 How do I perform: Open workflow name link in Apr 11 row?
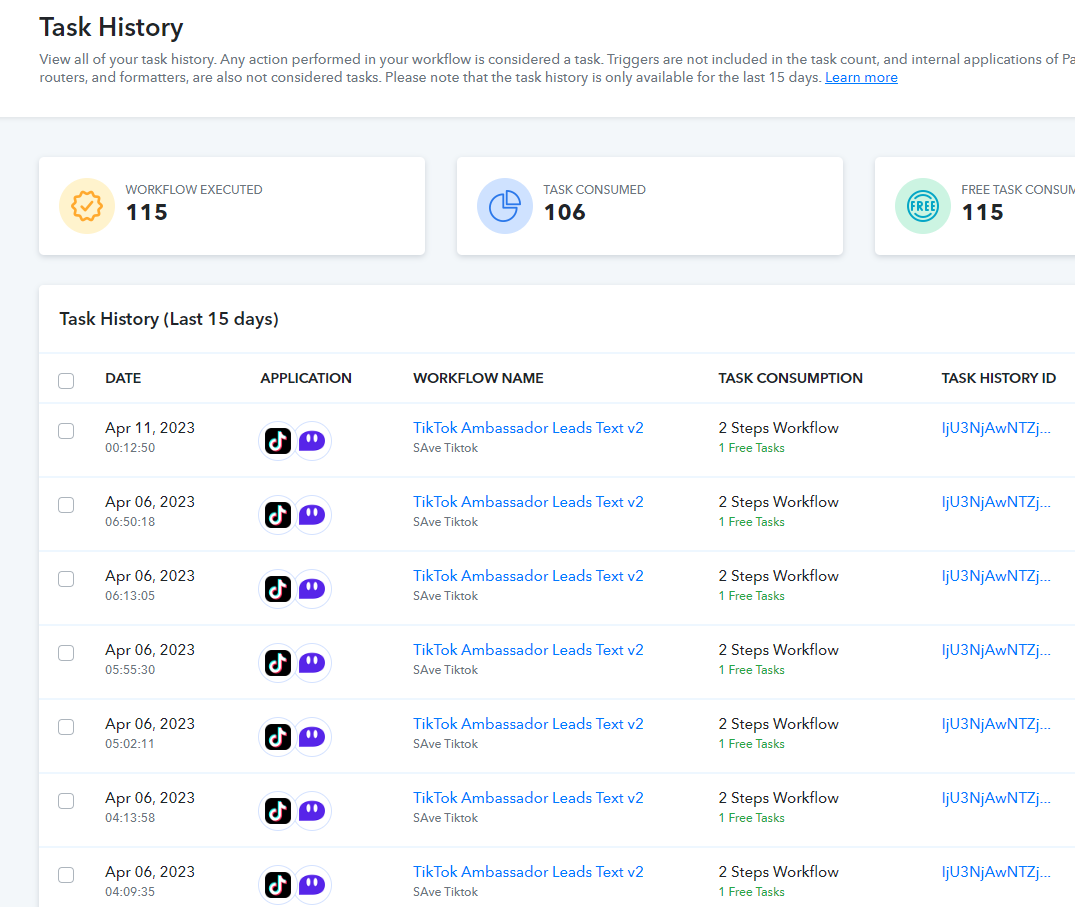(528, 428)
